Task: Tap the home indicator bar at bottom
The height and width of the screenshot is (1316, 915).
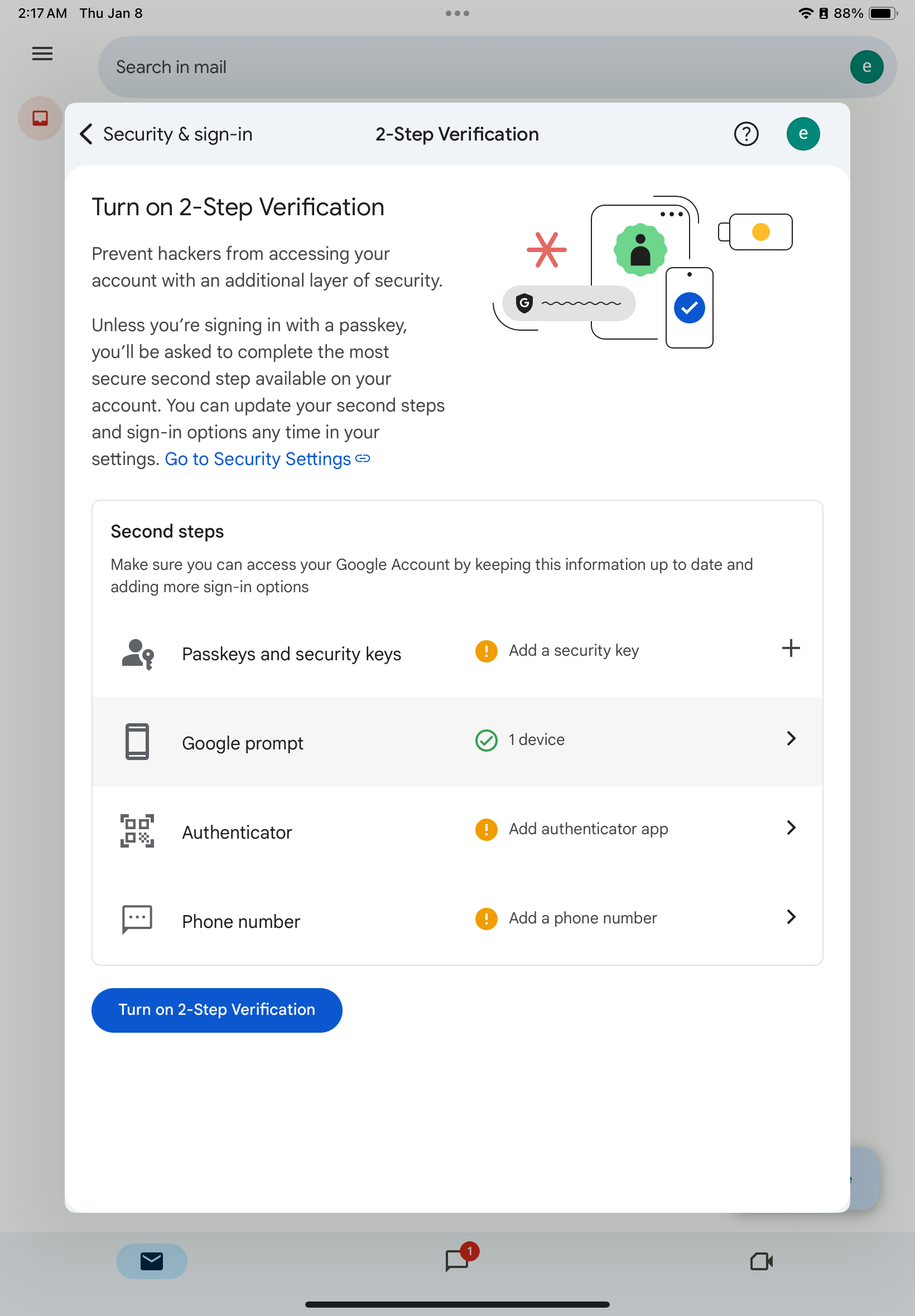Action: [x=458, y=1304]
